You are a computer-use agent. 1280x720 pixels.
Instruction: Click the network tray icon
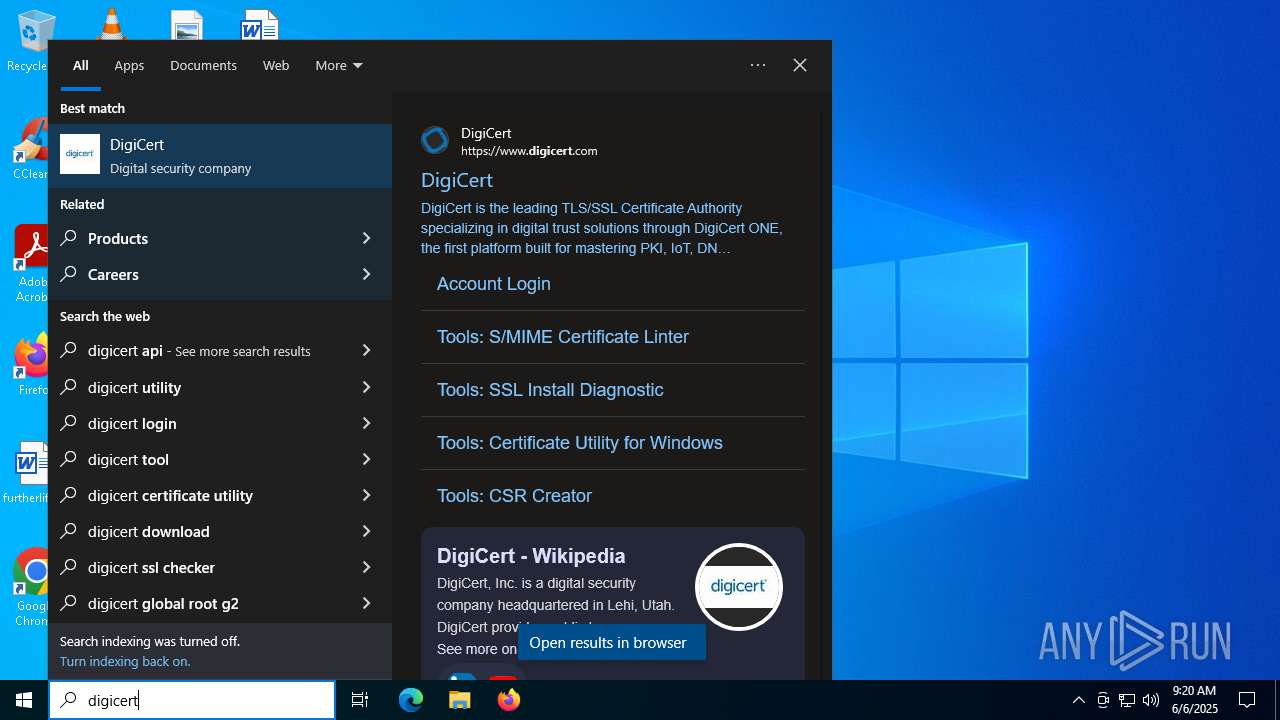coord(1127,700)
